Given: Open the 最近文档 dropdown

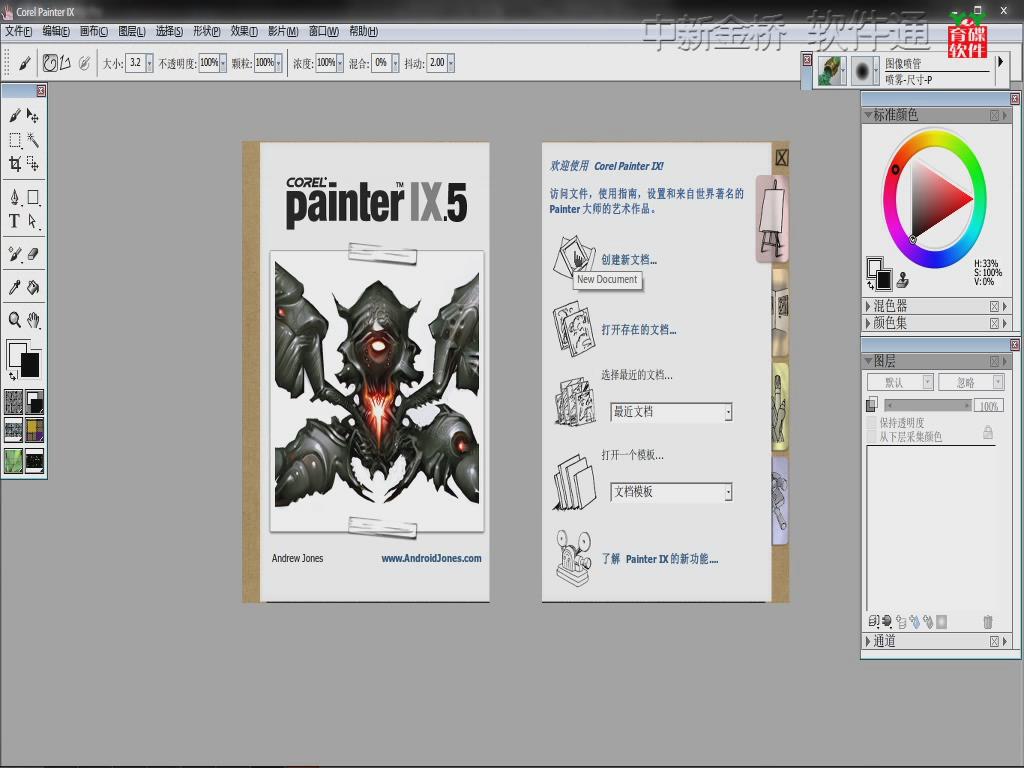Looking at the screenshot, I should pyautogui.click(x=671, y=411).
